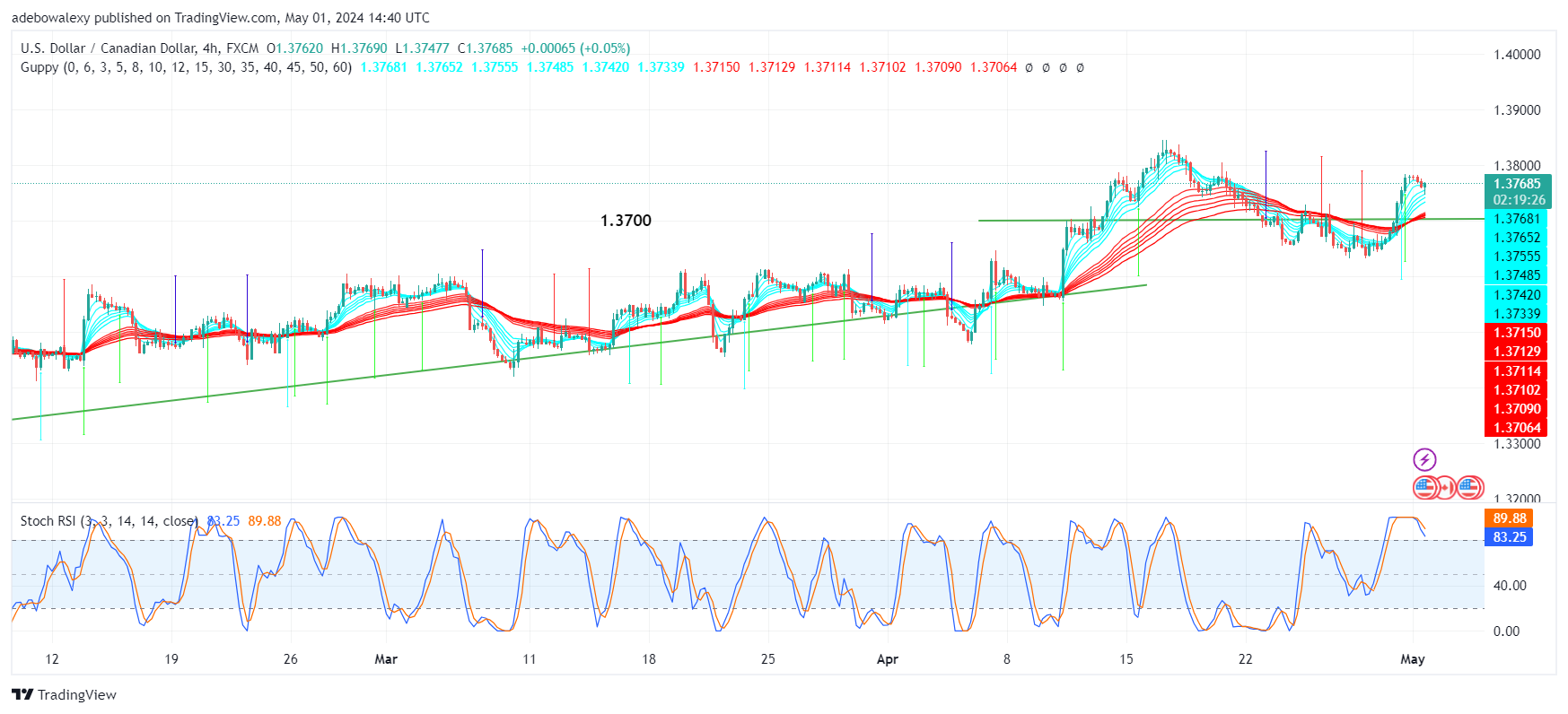Click the cyan 1.37420 price axis label
This screenshot has height=714, width=1568.
coord(1517,295)
